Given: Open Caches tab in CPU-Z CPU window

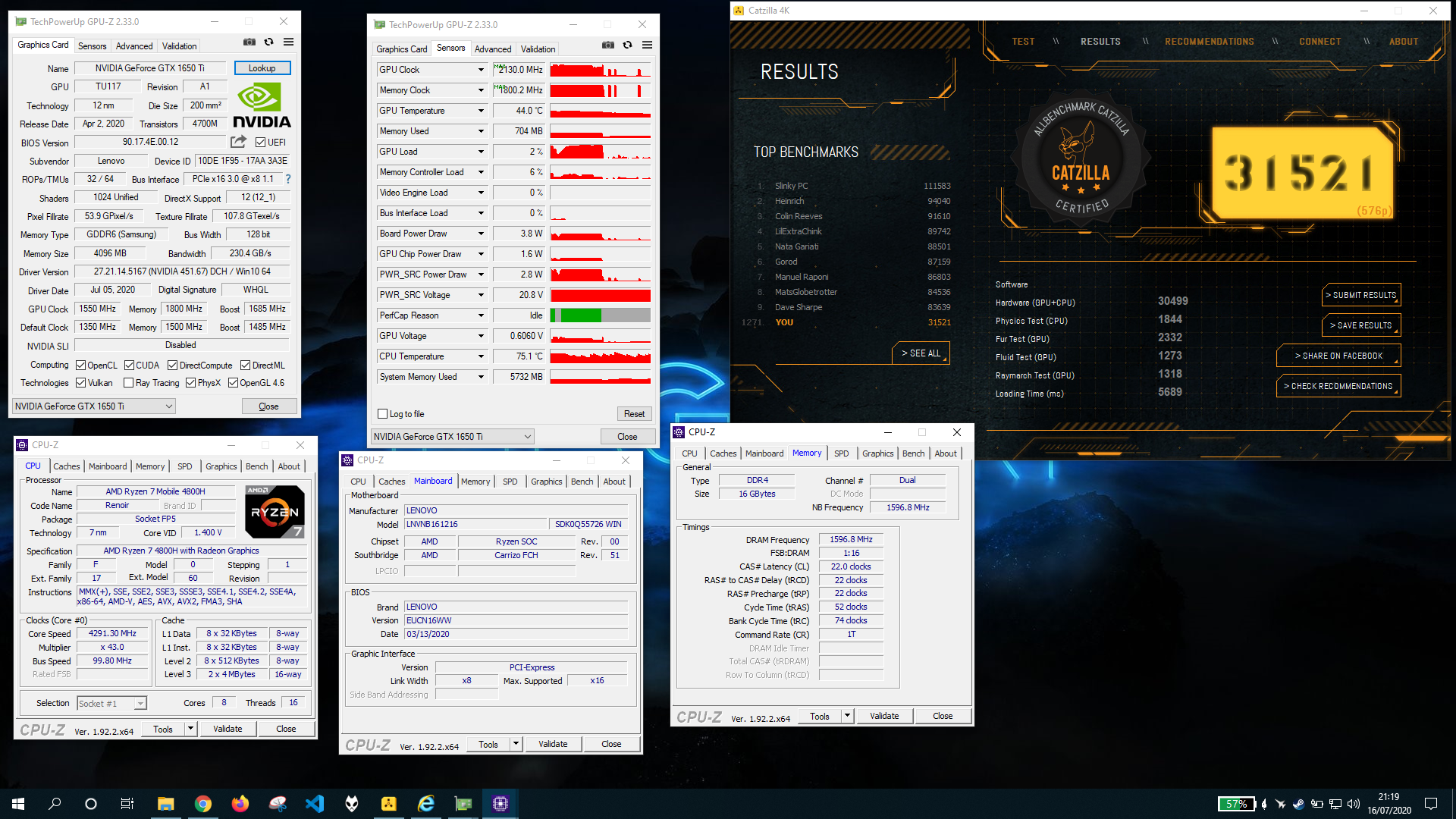Looking at the screenshot, I should coord(66,466).
